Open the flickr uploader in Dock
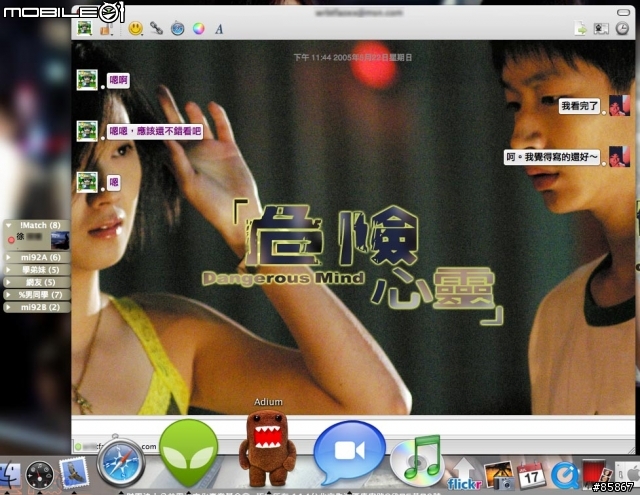 click(464, 474)
